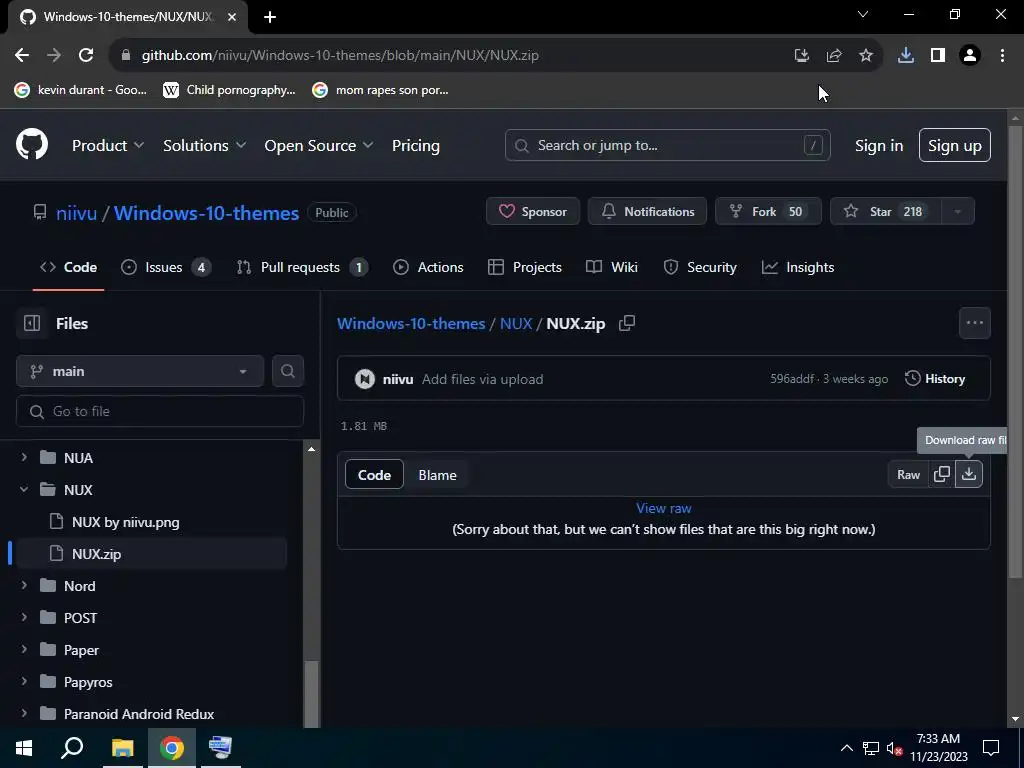Click the search files magnifier button
Screen dimensions: 1024x768
click(288, 371)
